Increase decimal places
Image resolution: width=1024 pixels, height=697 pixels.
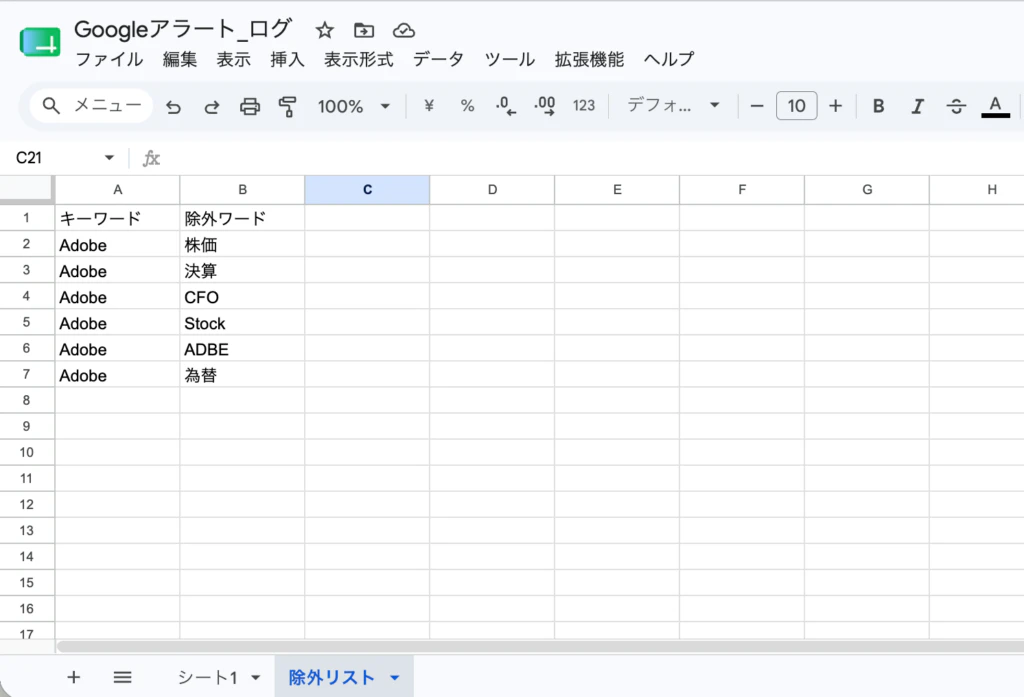click(545, 106)
